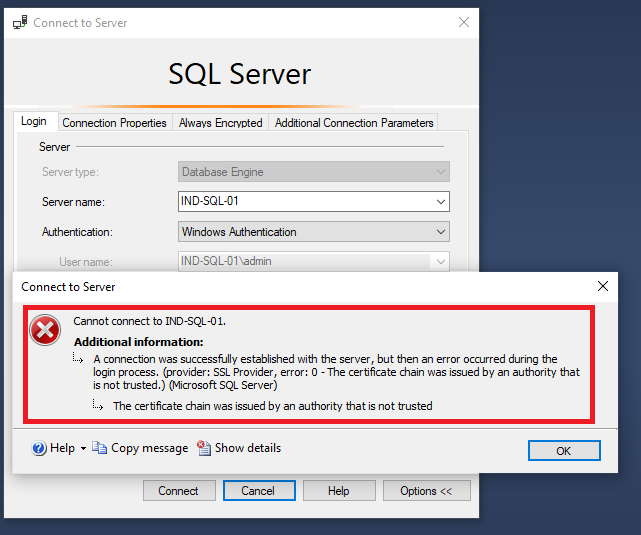This screenshot has width=641, height=535.
Task: Open the Help question mark icon
Action: click(39, 448)
